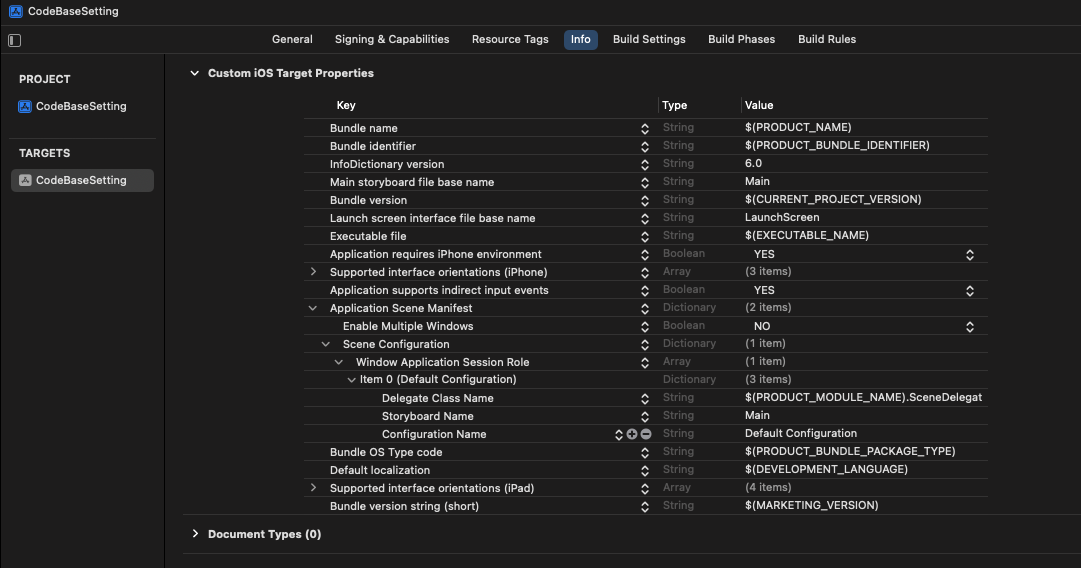This screenshot has height=568, width=1081.
Task: Open key stepper for Configuration Name
Action: tap(618, 434)
